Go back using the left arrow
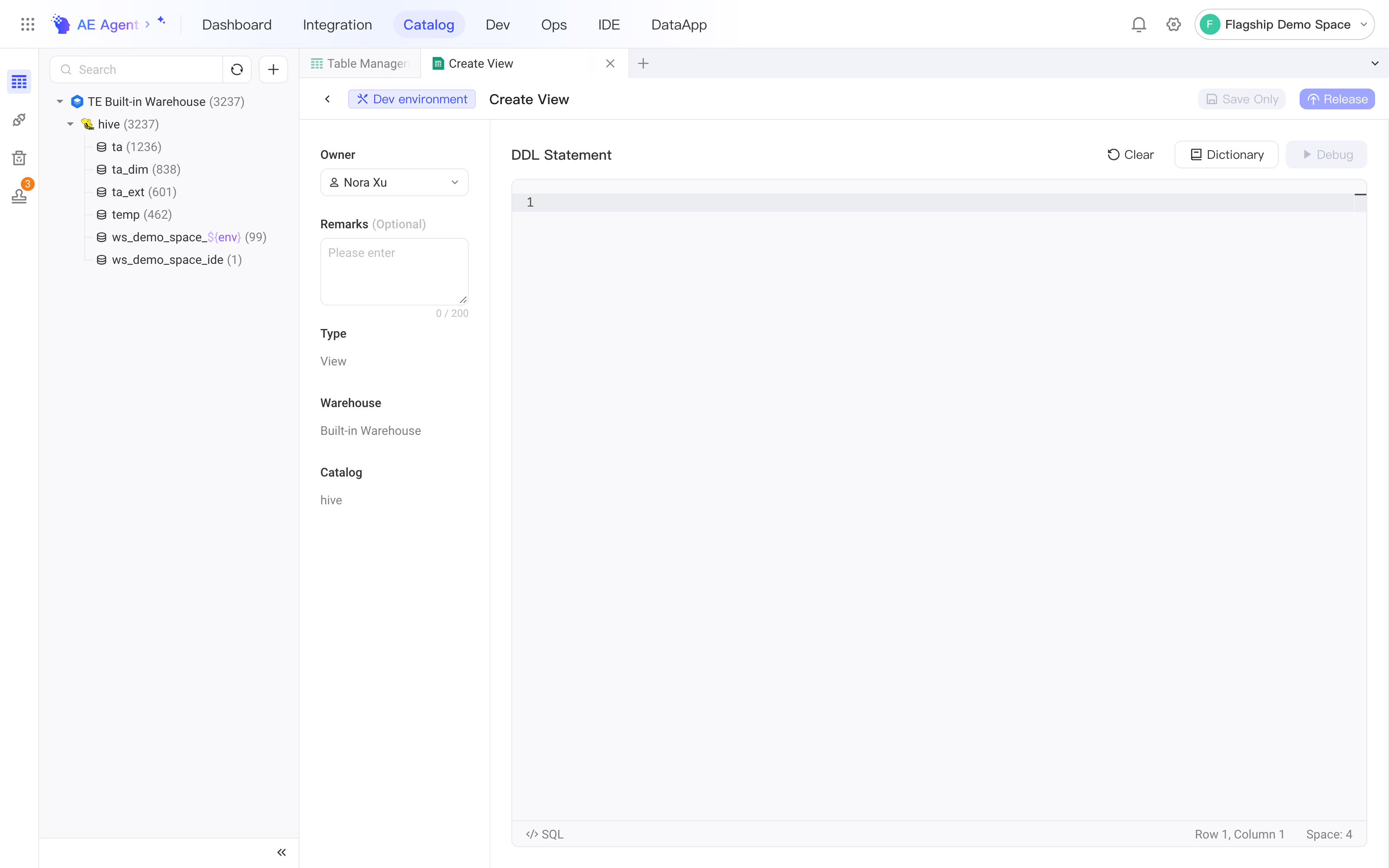 [x=327, y=99]
